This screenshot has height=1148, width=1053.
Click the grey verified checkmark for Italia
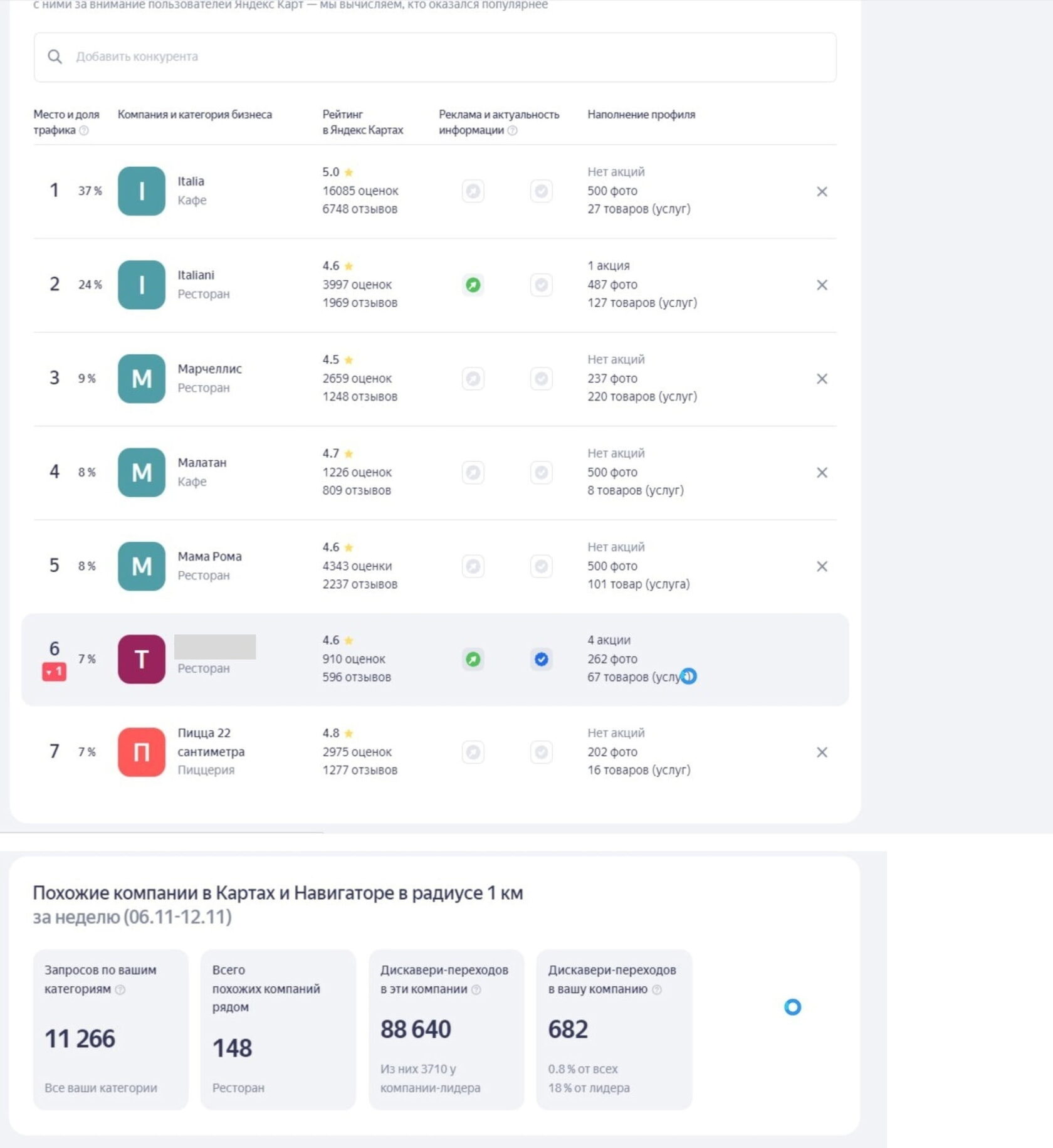click(x=541, y=191)
